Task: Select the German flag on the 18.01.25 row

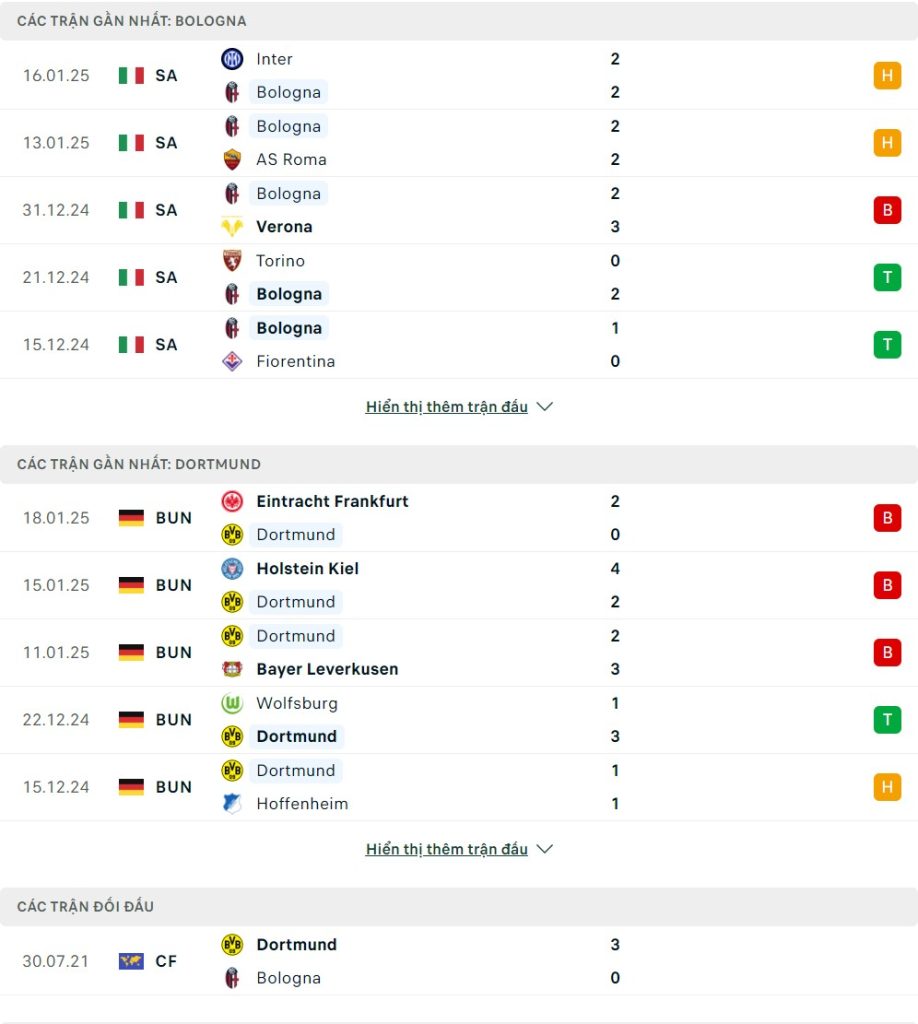Action: 131,518
